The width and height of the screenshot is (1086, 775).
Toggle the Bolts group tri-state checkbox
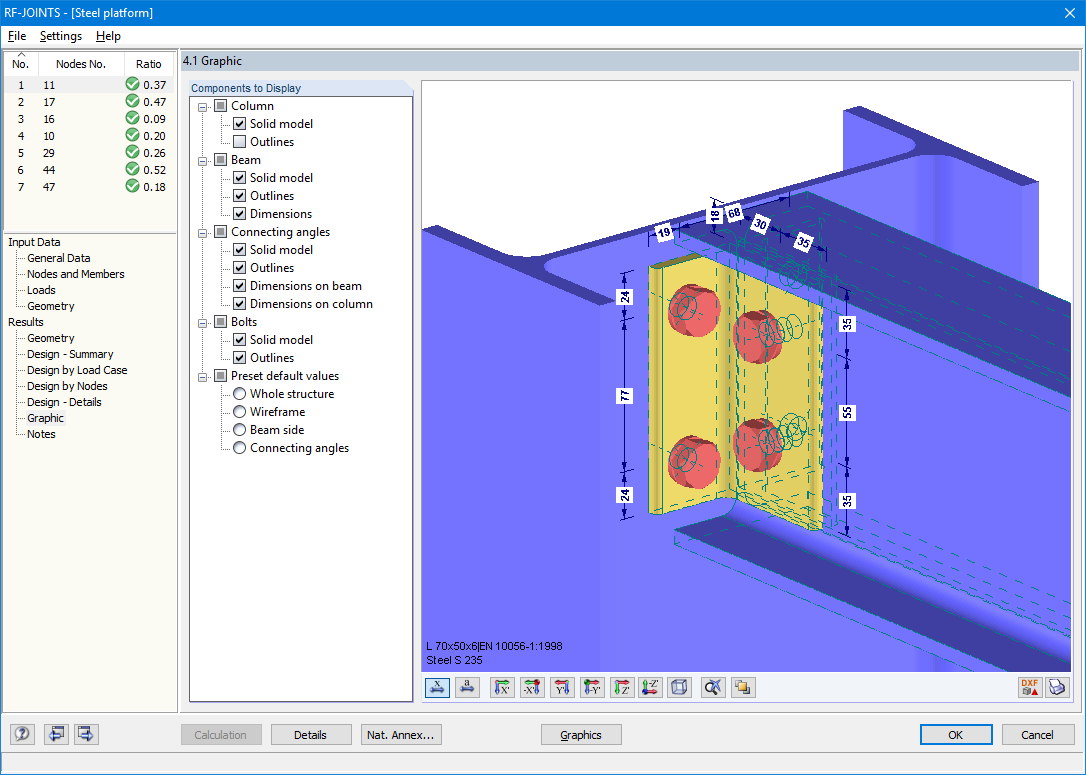click(221, 322)
